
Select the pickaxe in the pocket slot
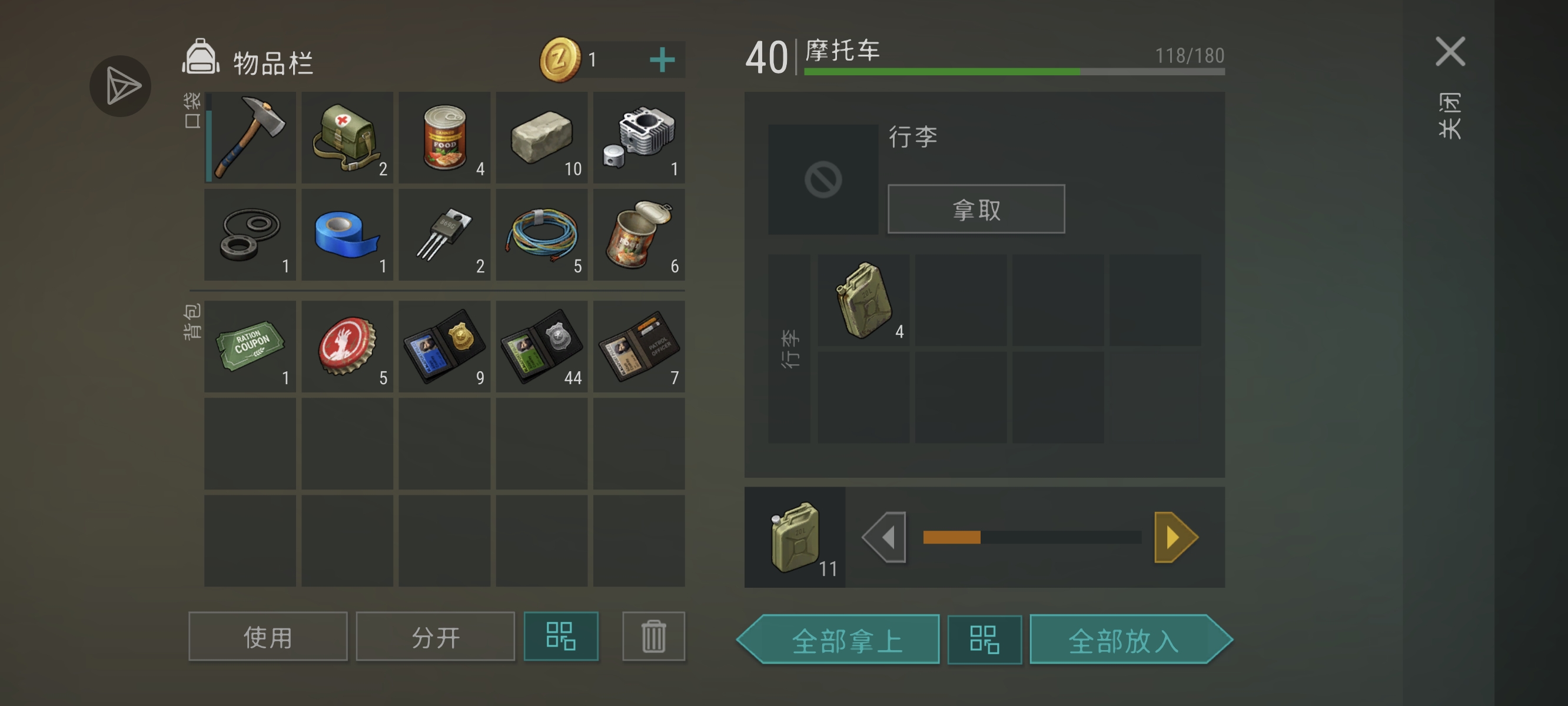coord(250,138)
